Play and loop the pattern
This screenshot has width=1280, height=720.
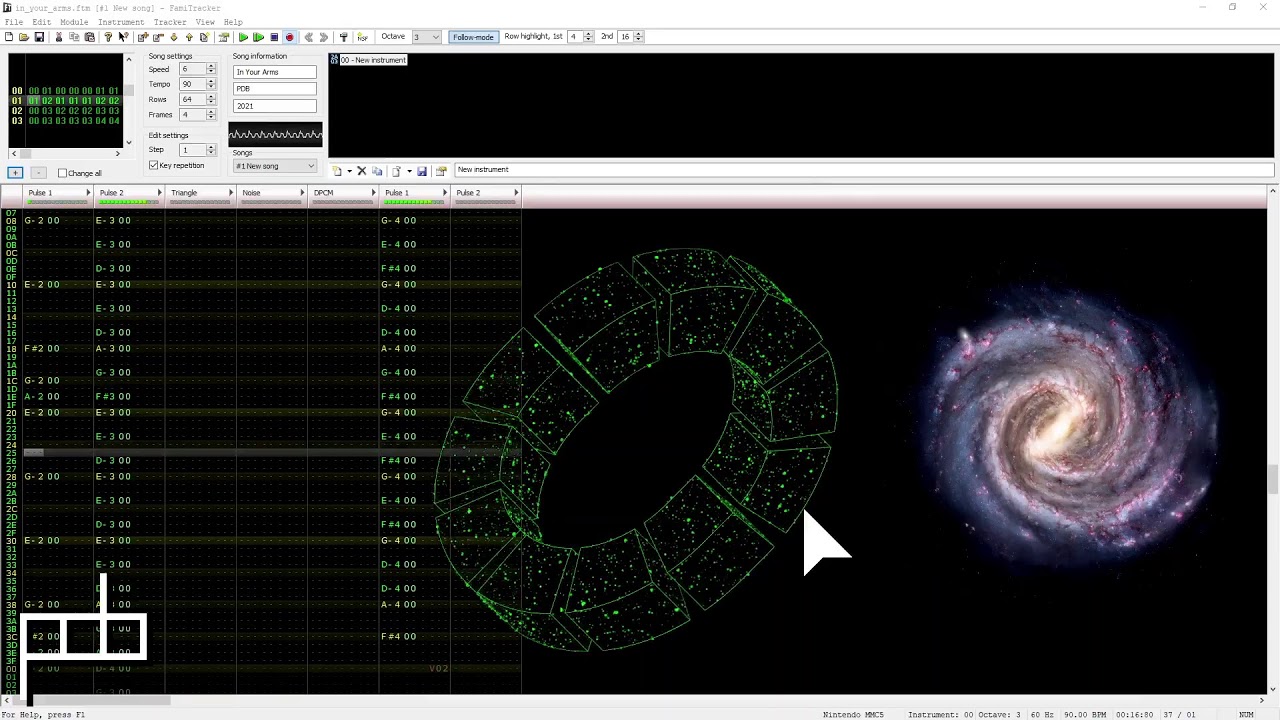(x=258, y=37)
